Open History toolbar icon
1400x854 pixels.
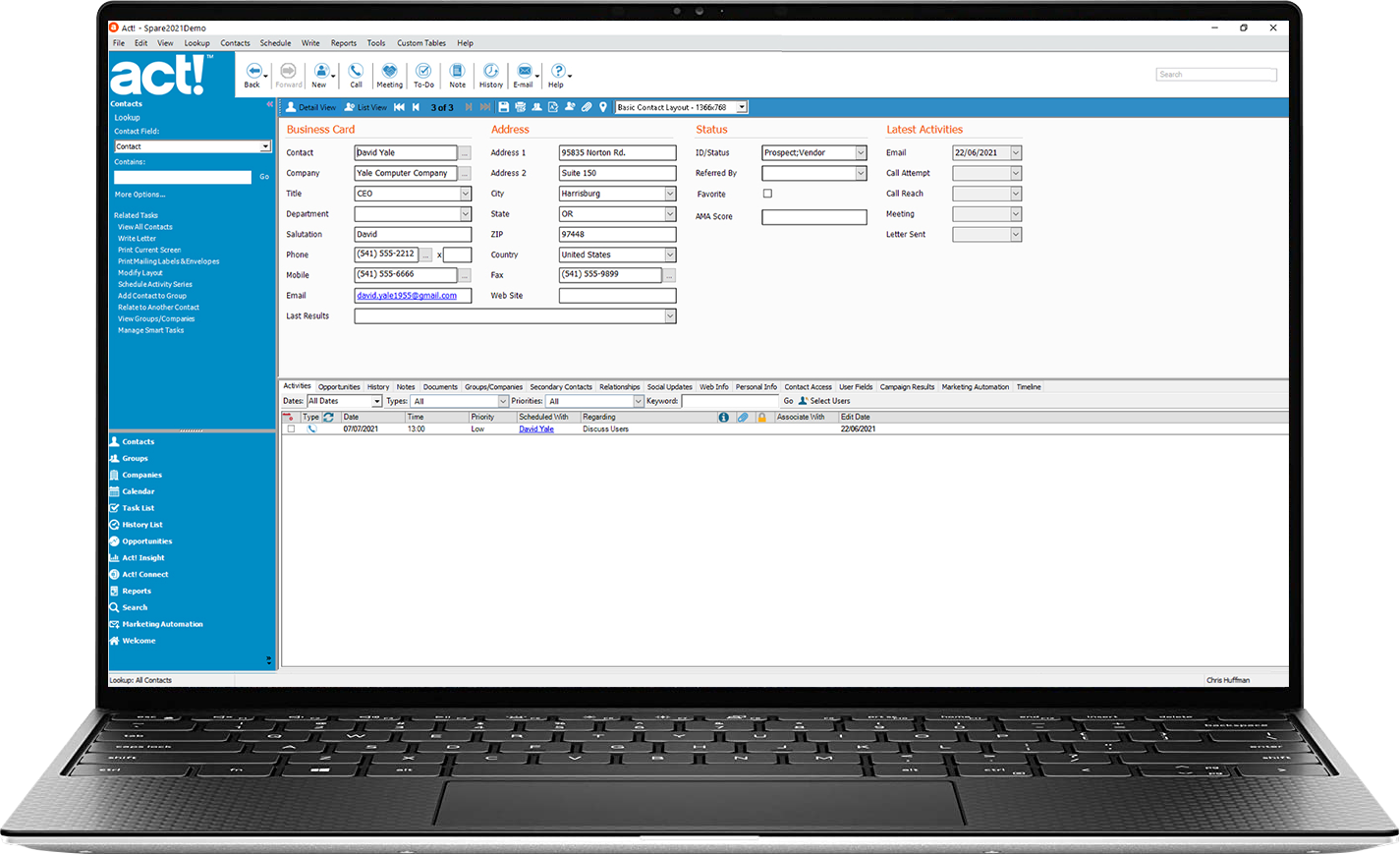(x=491, y=72)
